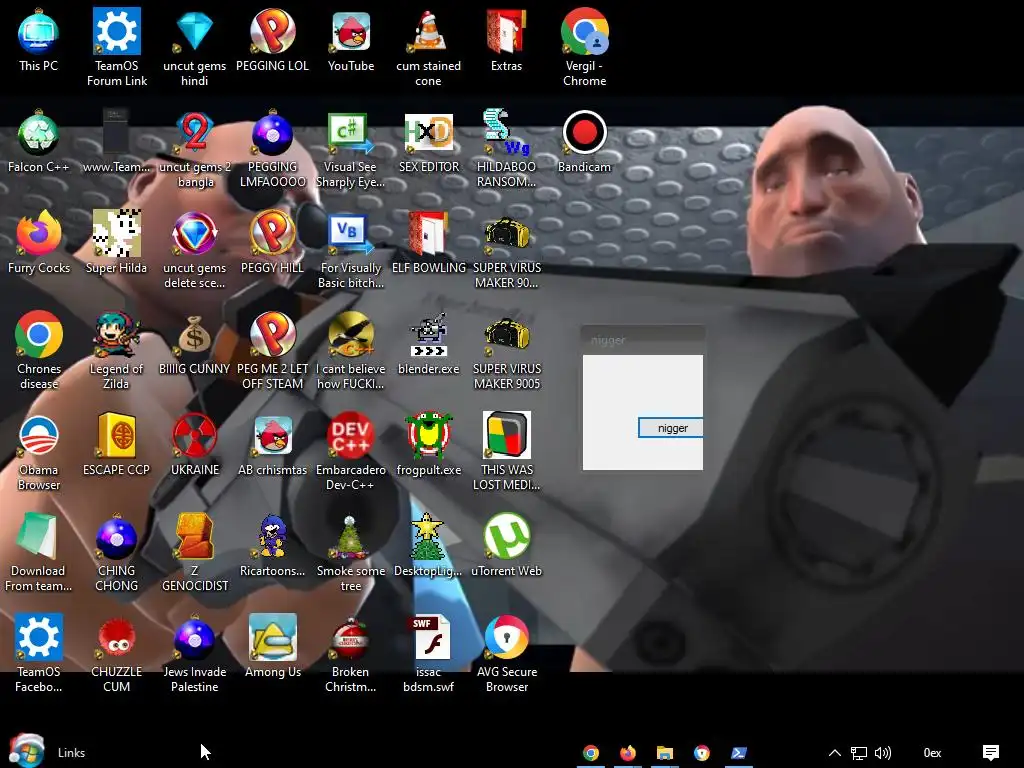Switch to Firefox in the taskbar
Viewport: 1024px width, 768px height.
click(628, 753)
